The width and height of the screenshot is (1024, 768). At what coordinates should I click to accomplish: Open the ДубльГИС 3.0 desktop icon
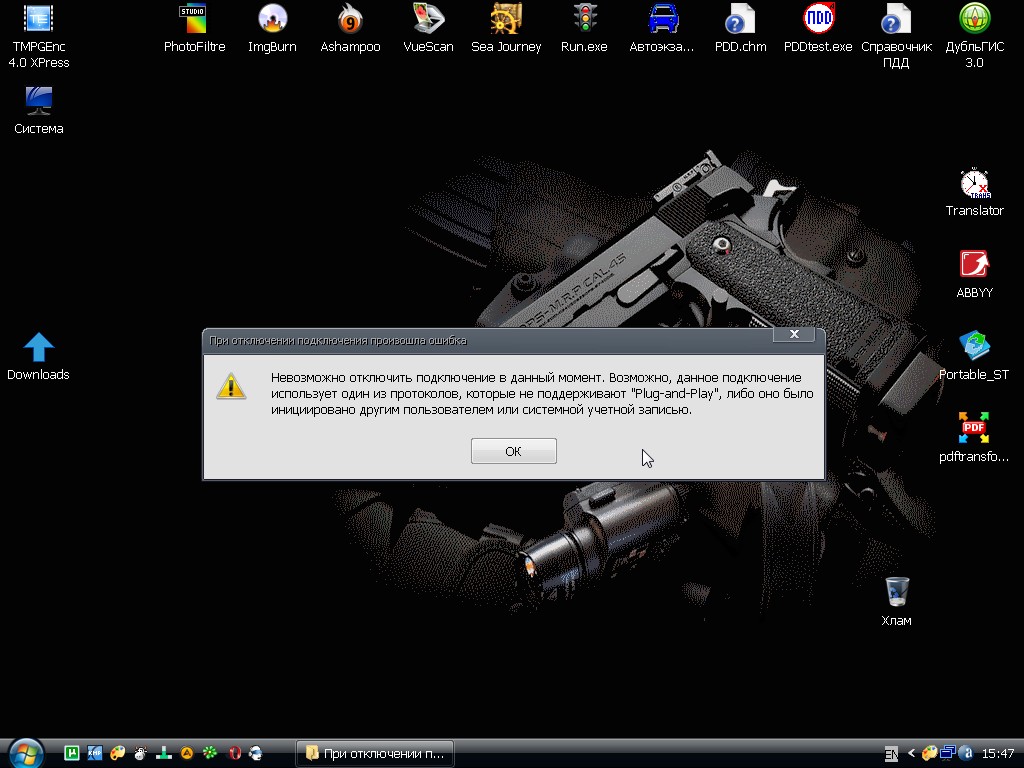974,36
